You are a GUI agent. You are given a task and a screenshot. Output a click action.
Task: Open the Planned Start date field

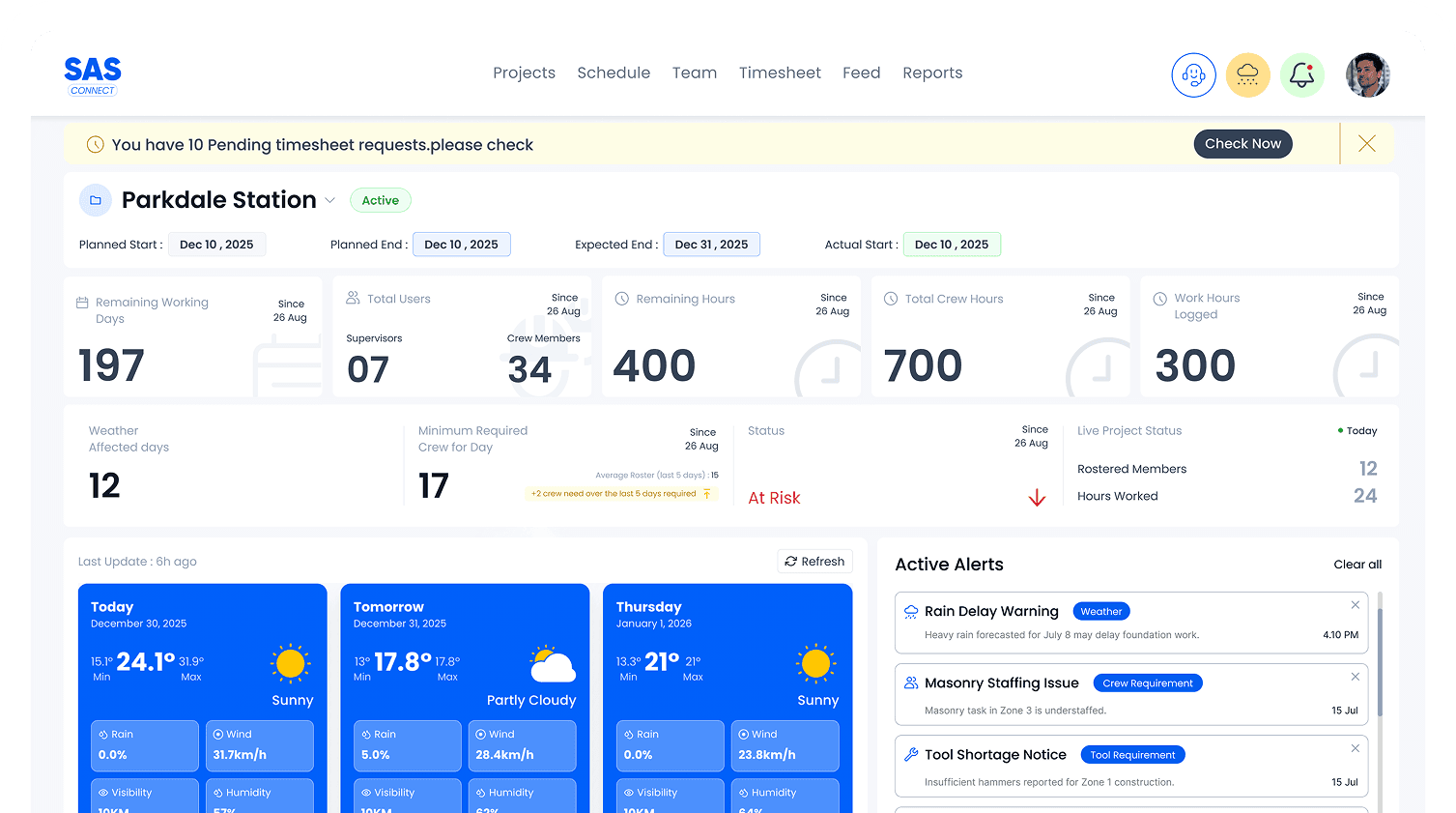coord(216,244)
